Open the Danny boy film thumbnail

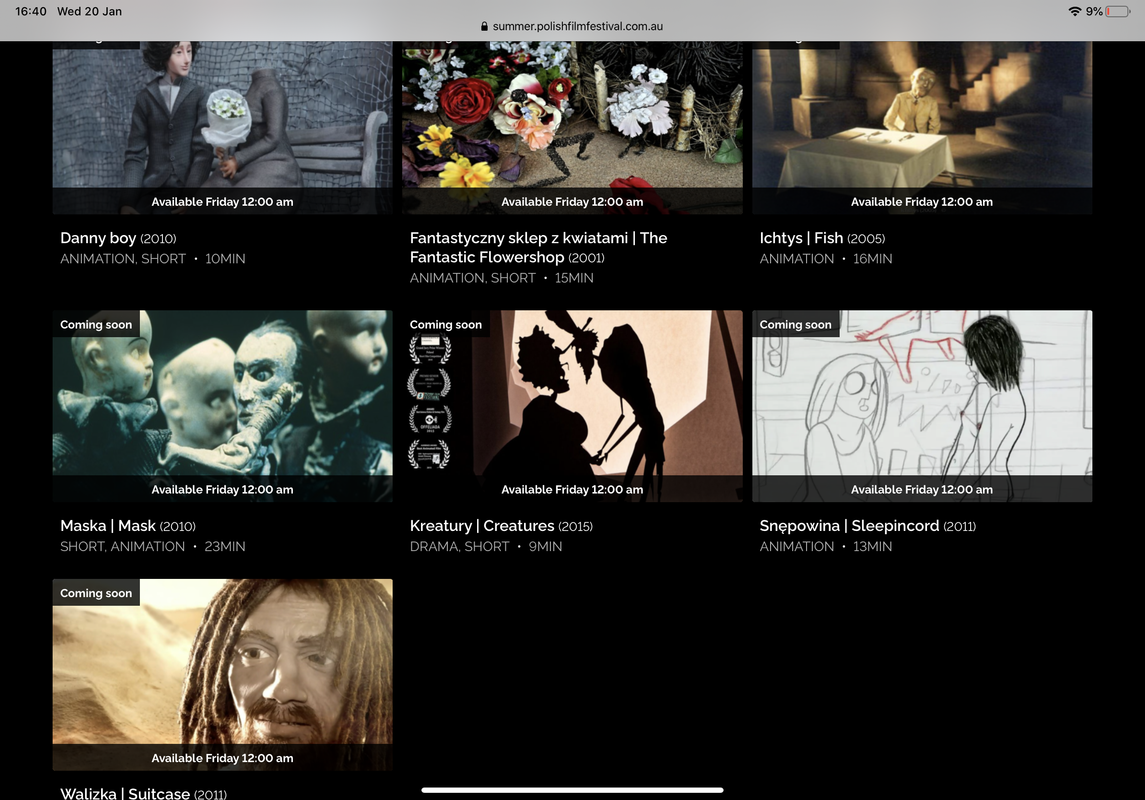point(222,128)
